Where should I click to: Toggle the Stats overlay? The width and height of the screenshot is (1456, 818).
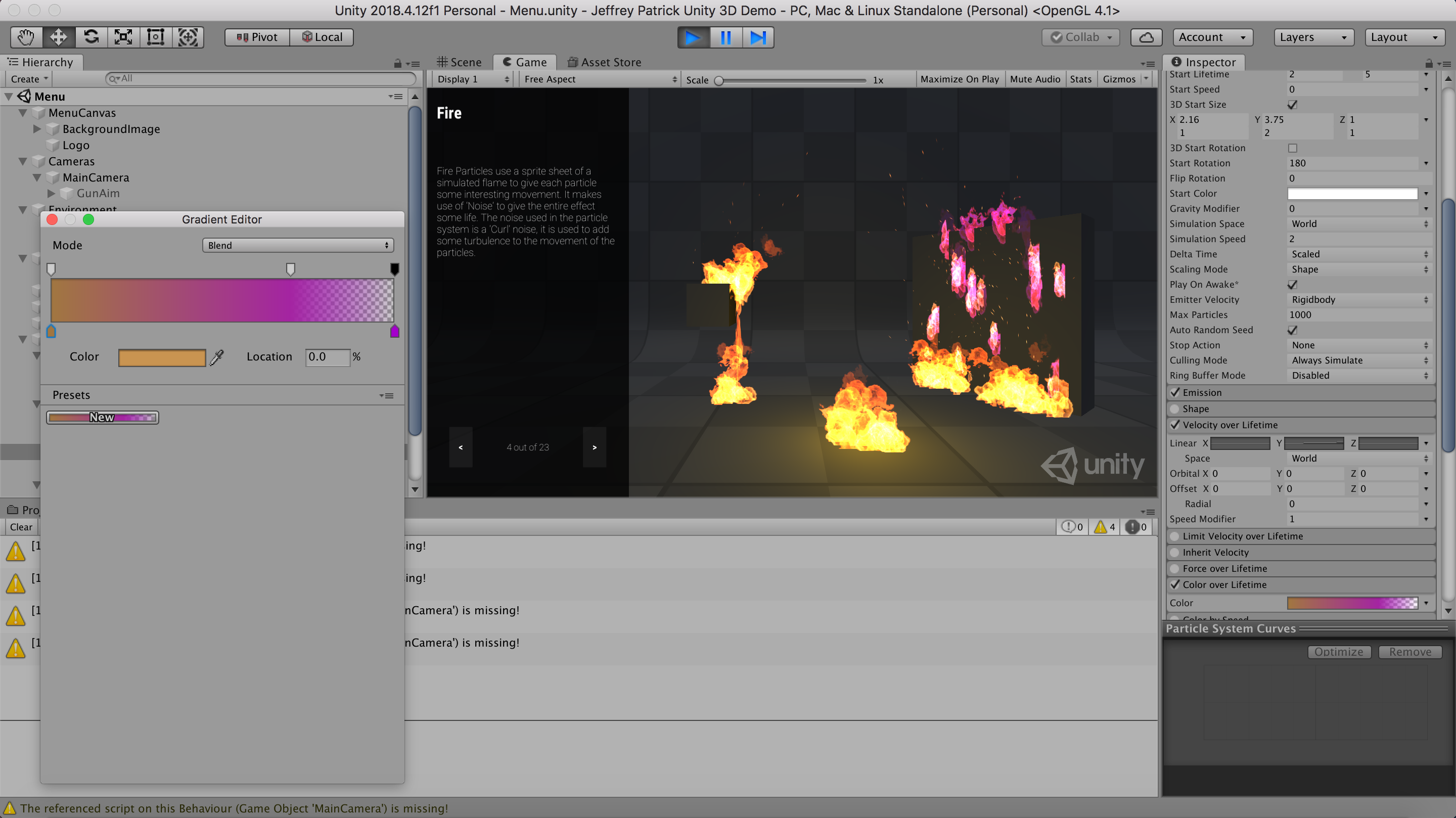point(1080,79)
